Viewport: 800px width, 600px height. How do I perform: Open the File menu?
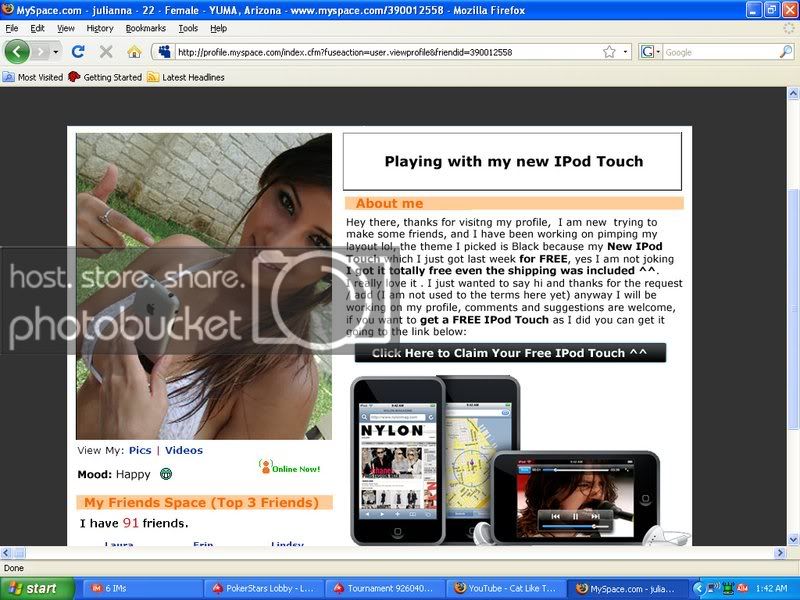tap(11, 28)
